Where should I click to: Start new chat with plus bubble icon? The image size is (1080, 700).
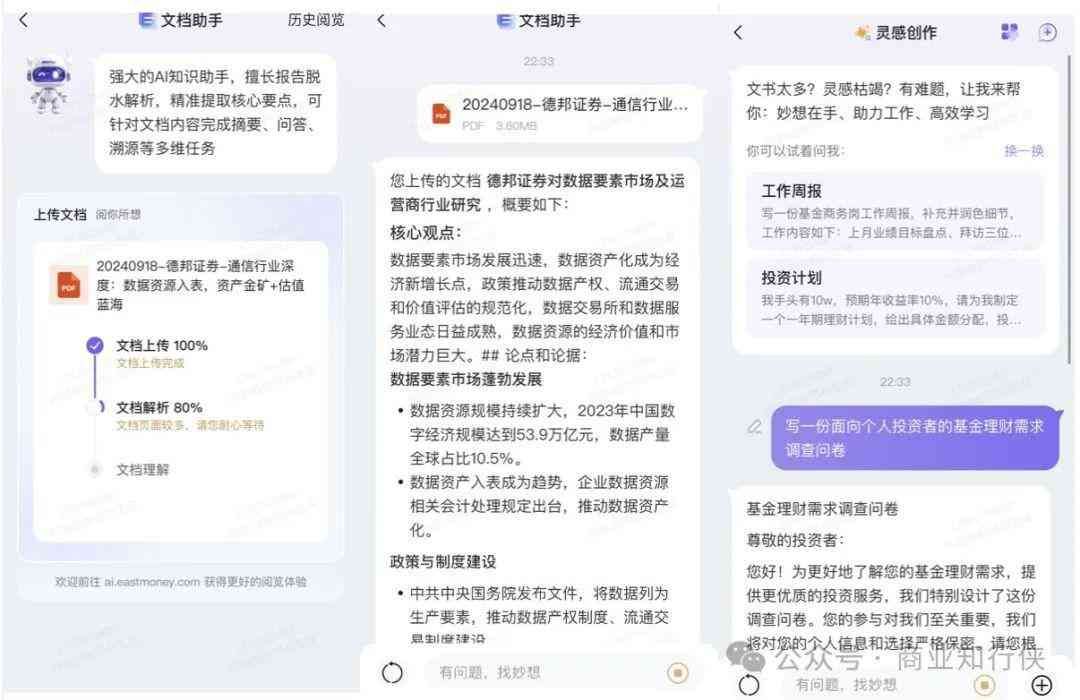coord(1047,32)
